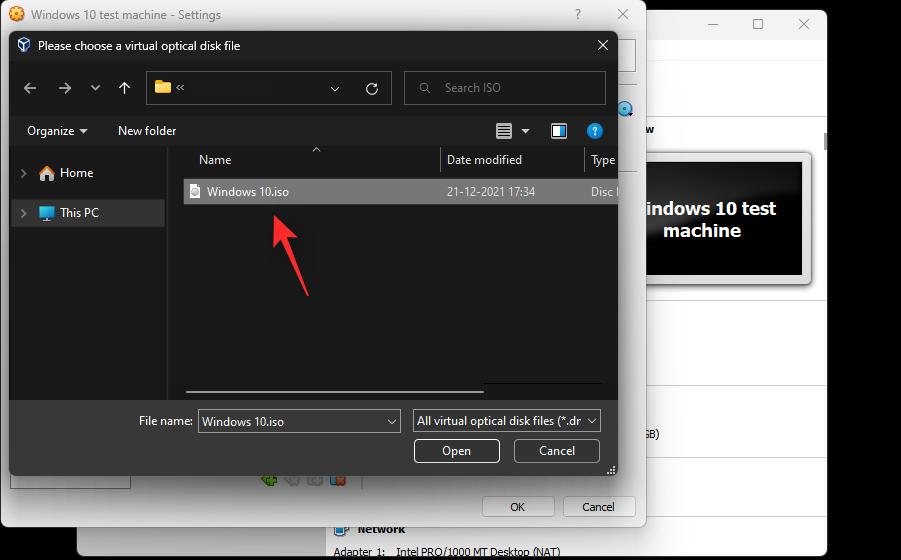901x560 pixels.
Task: Open help in Settings window title bar
Action: [577, 14]
